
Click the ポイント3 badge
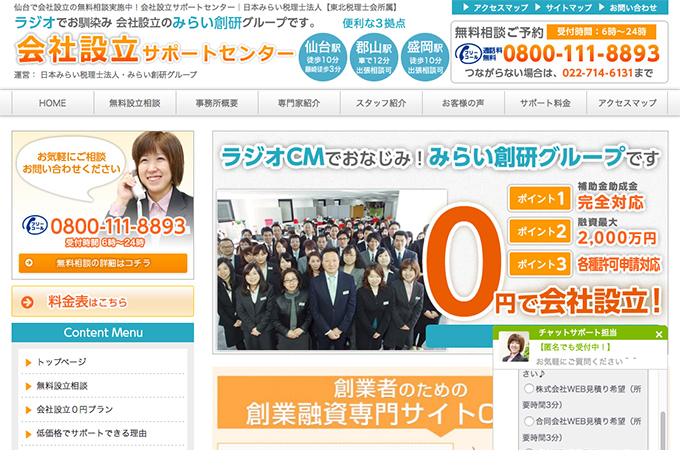click(x=540, y=264)
